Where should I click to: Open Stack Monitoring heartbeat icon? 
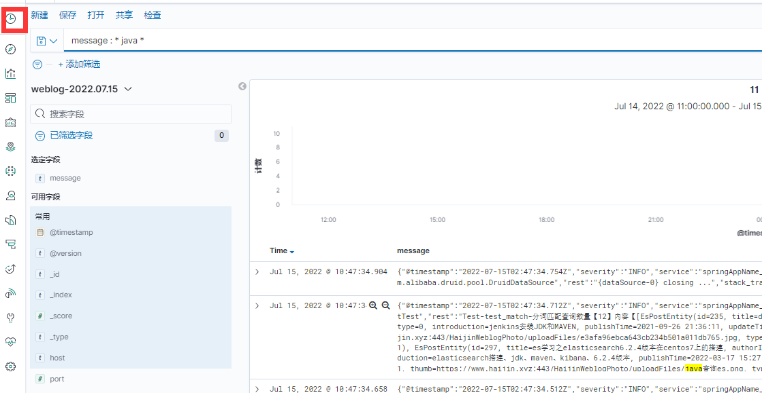[11, 342]
